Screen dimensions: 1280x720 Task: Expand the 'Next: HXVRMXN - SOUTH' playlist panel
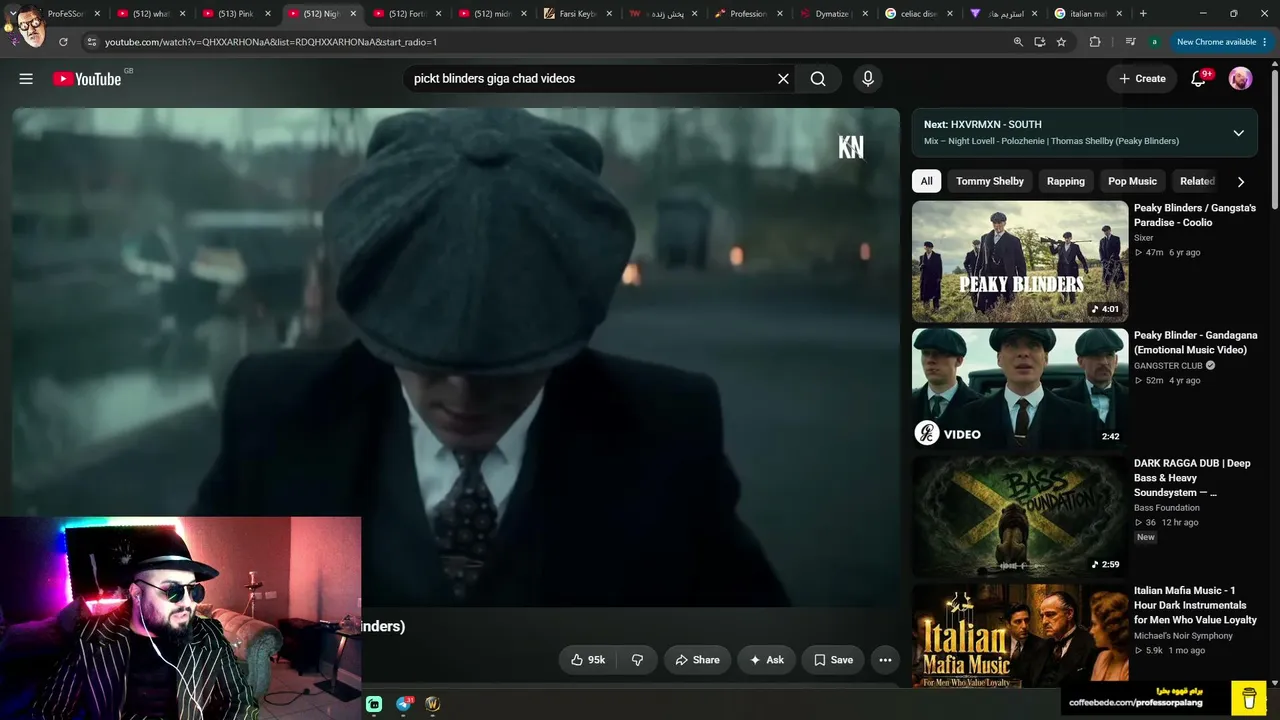click(1238, 133)
